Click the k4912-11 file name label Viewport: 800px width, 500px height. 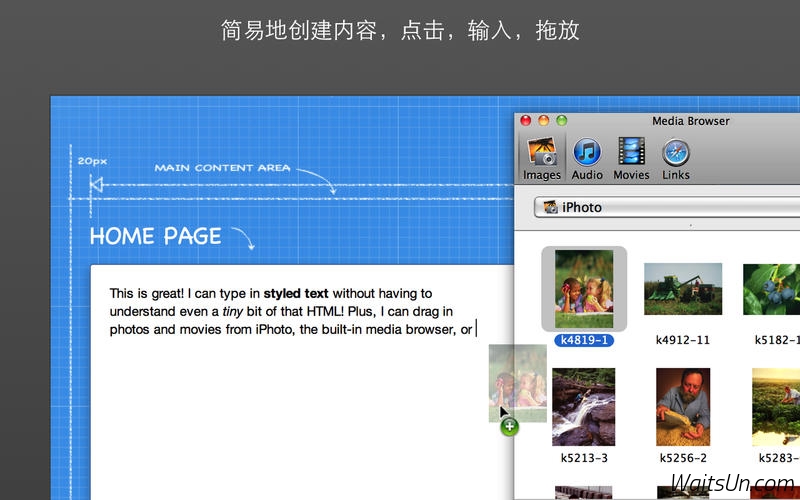click(683, 340)
